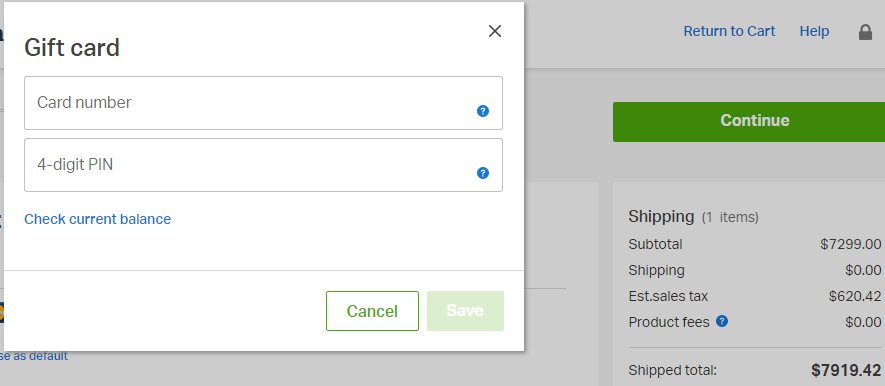Viewport: 885px width, 386px height.
Task: Go back via Return to Cart
Action: tap(729, 31)
